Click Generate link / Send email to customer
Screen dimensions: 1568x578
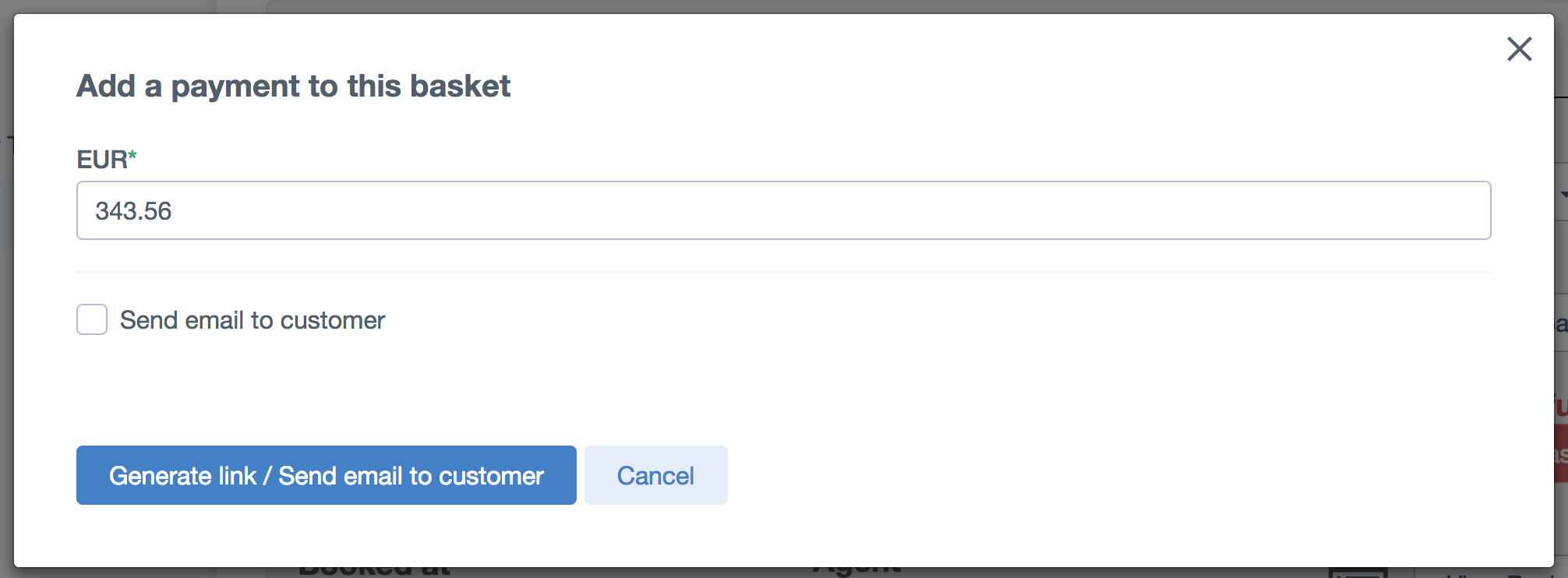coord(326,475)
